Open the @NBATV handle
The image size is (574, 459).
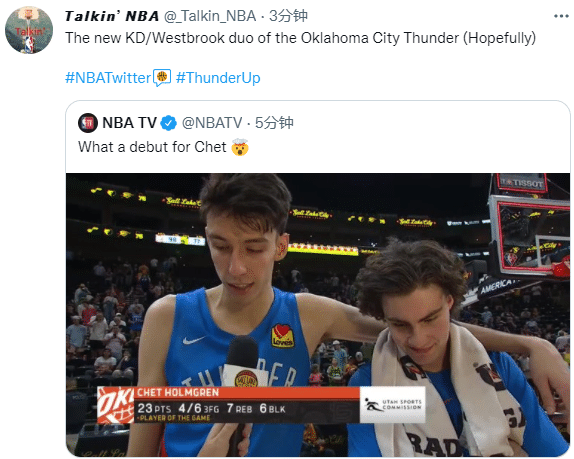click(x=212, y=123)
